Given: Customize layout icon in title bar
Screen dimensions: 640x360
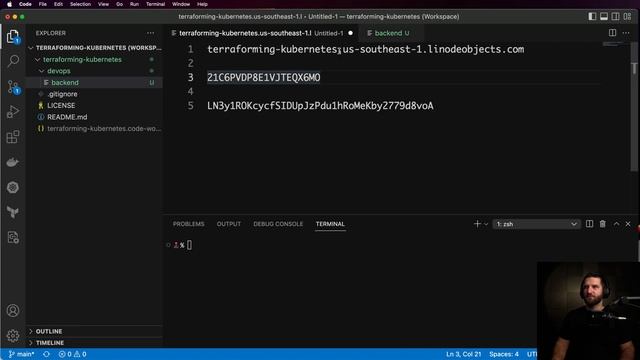Looking at the screenshot, I should pos(627,16).
